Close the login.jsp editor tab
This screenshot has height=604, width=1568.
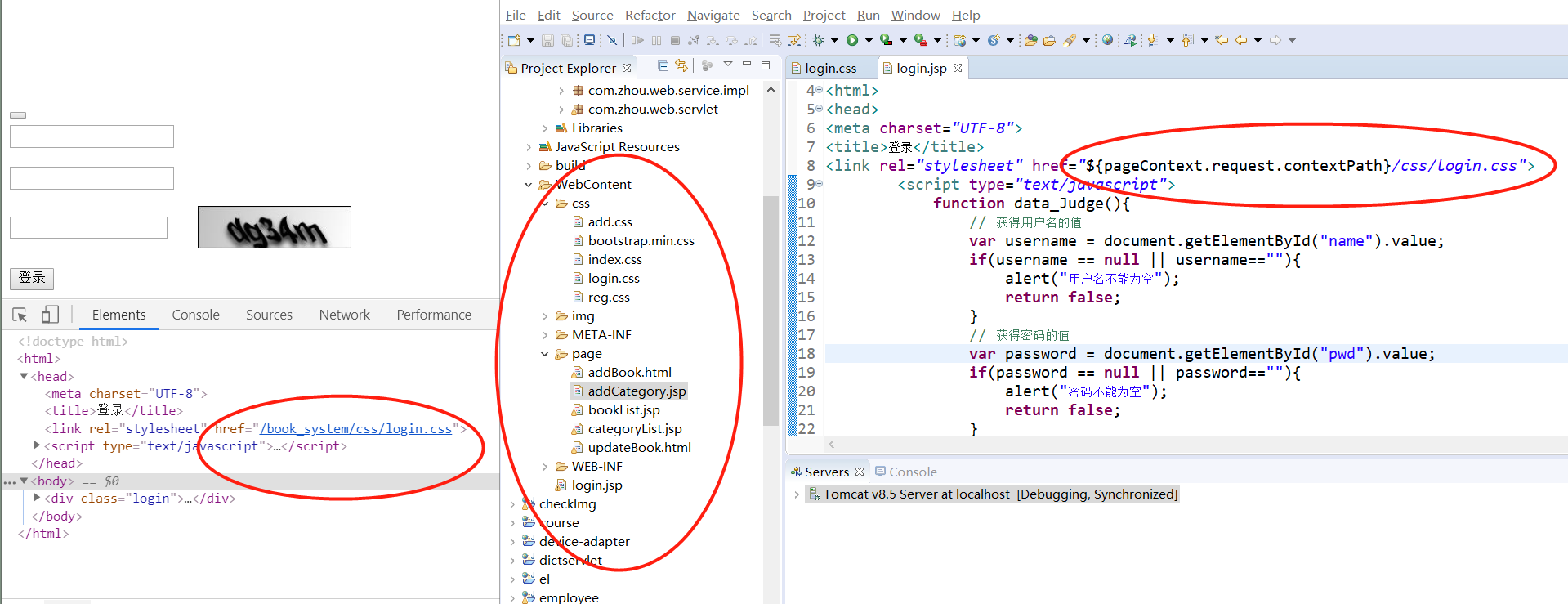click(x=958, y=68)
